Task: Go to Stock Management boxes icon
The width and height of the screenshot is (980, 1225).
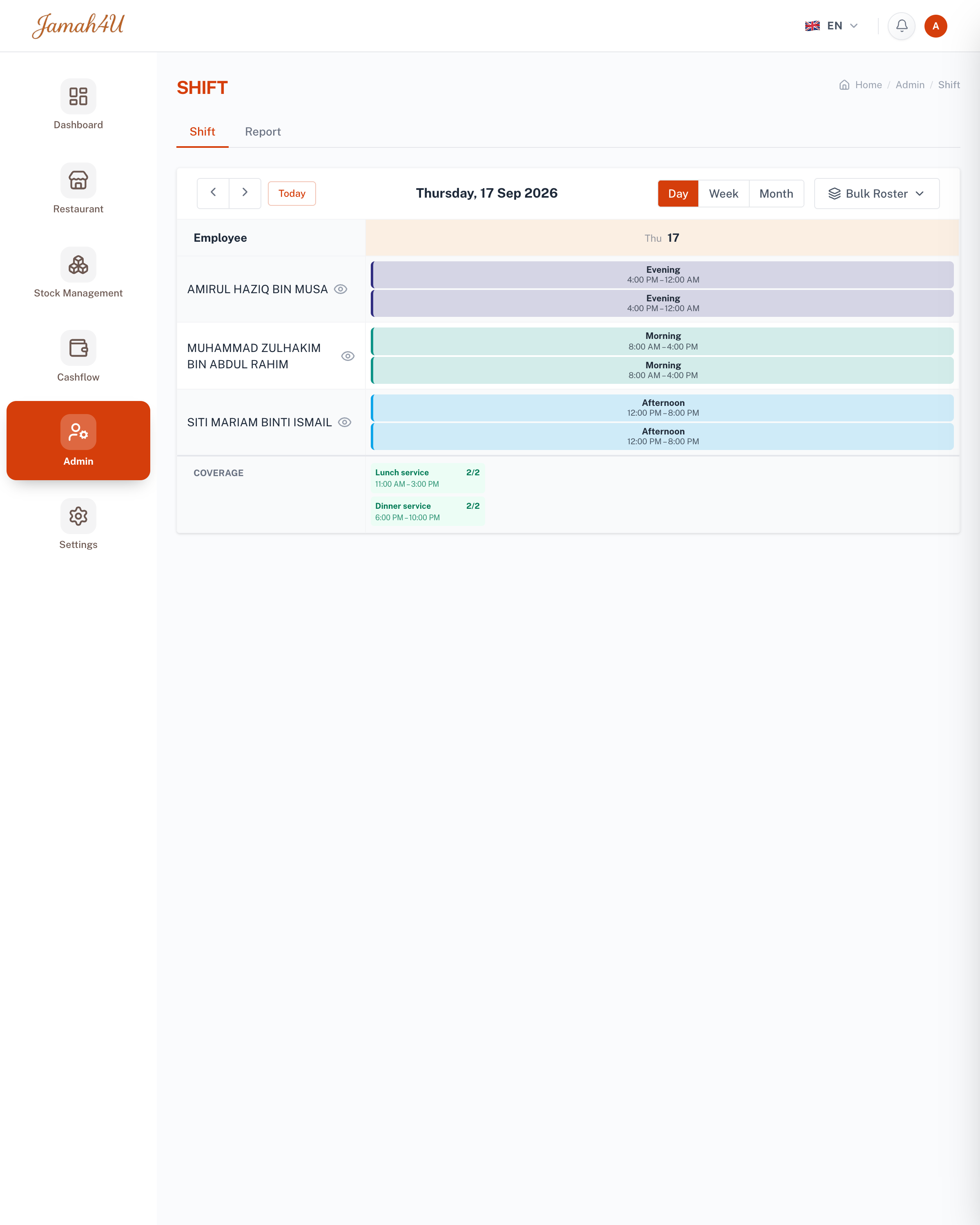Action: pos(78,264)
